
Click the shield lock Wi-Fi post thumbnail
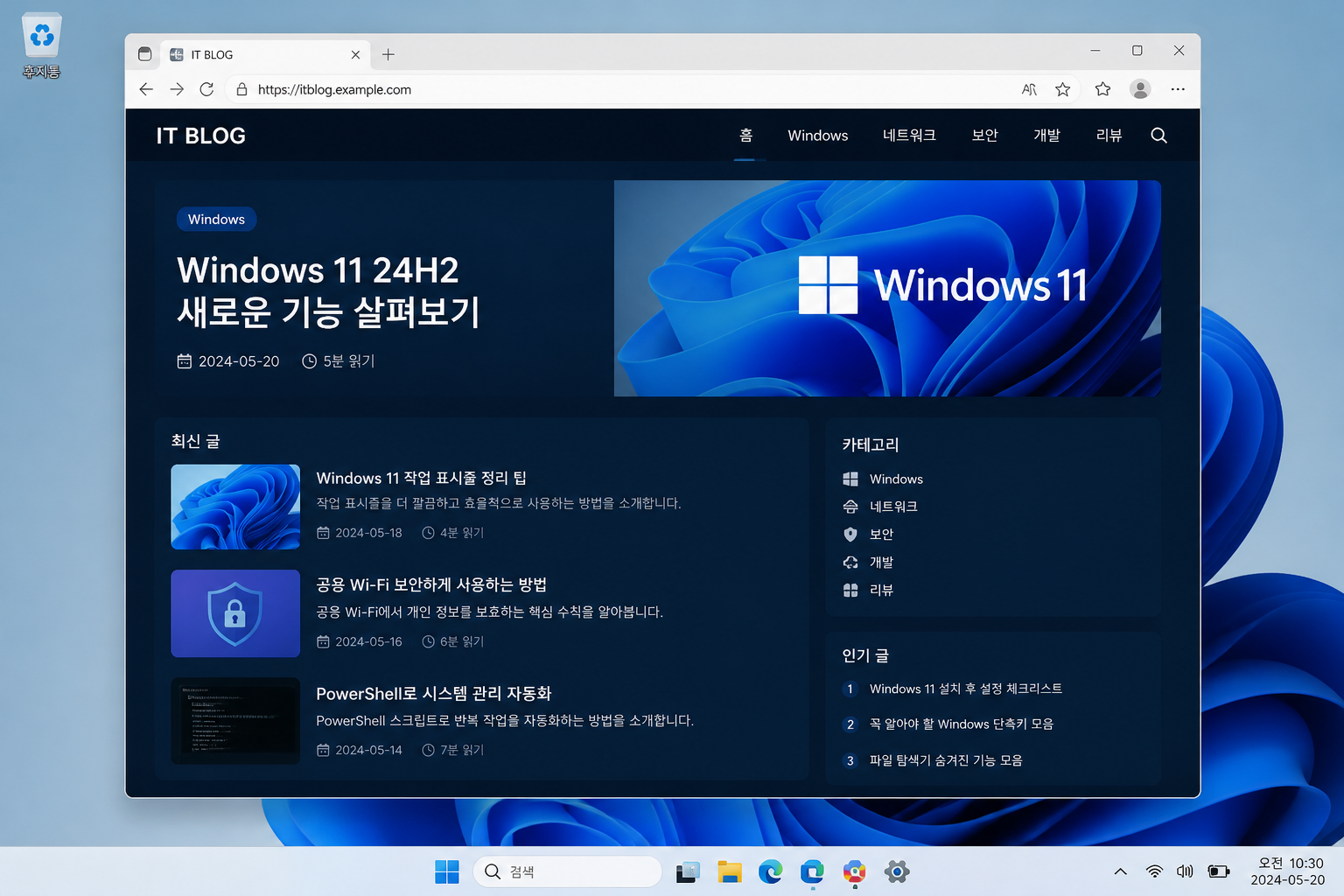pyautogui.click(x=235, y=613)
